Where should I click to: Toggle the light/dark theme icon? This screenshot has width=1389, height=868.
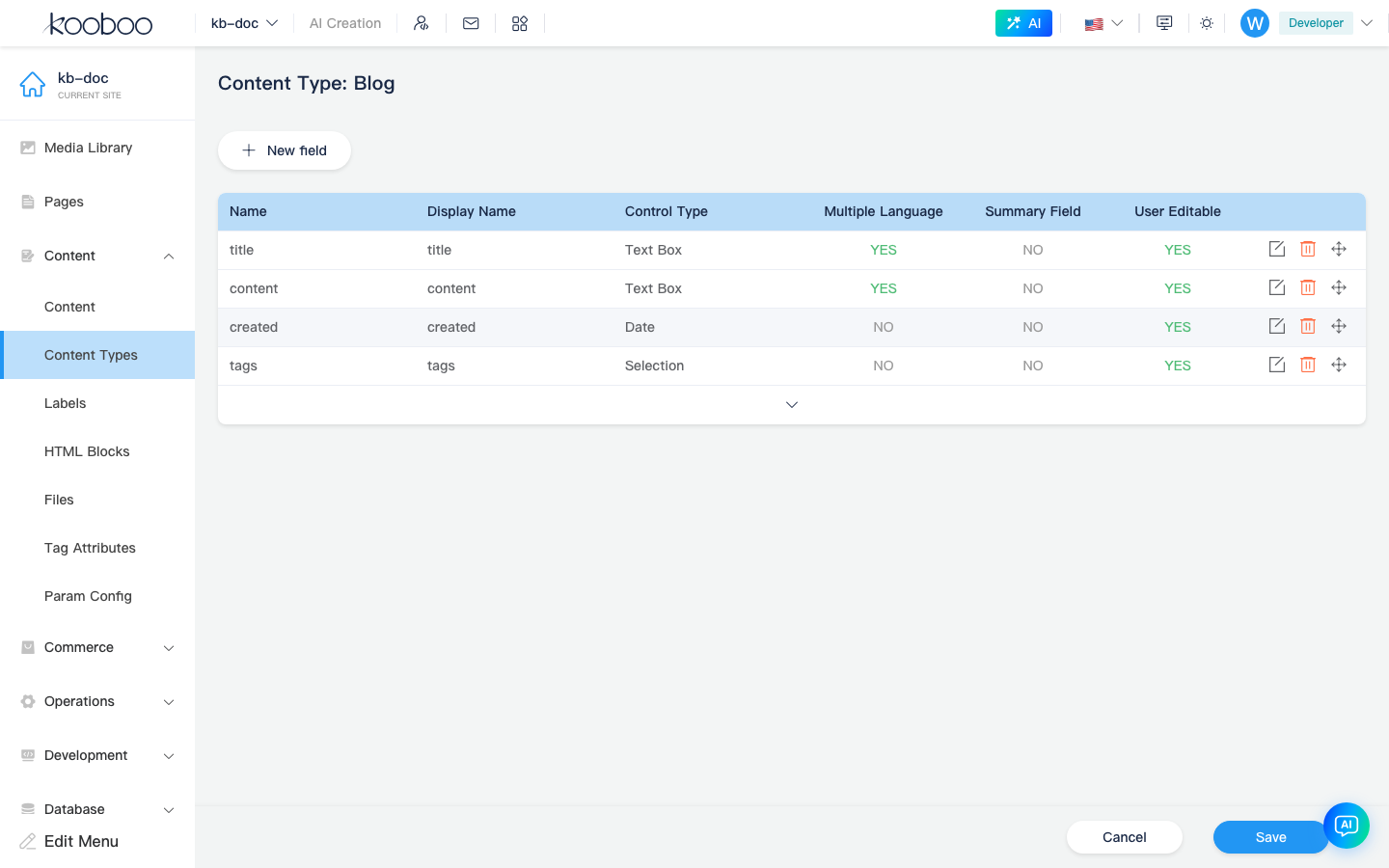click(1207, 23)
